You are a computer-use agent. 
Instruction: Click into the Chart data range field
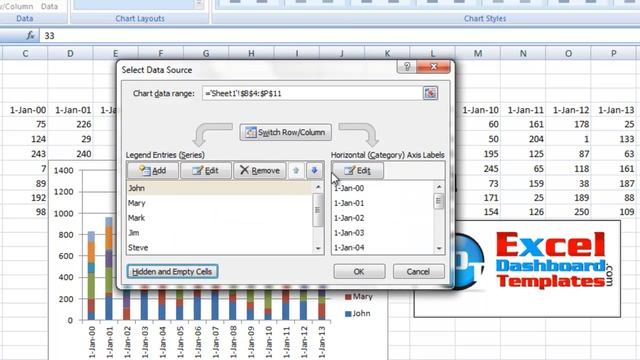pyautogui.click(x=312, y=93)
